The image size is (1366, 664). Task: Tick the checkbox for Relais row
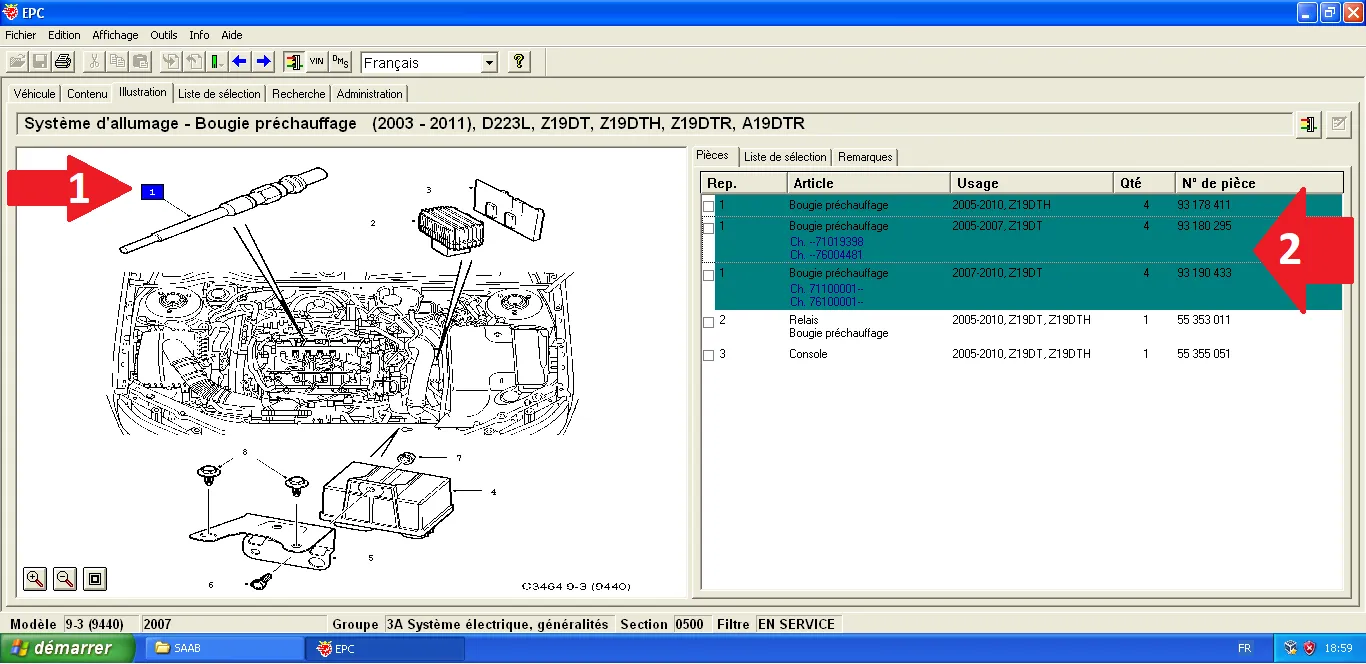coord(709,322)
